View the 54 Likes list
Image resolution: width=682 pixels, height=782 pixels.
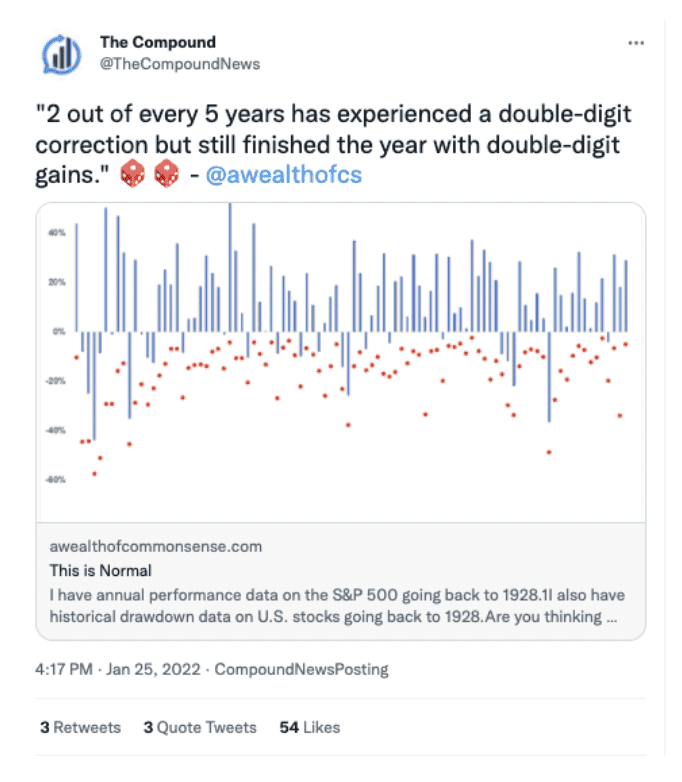(310, 728)
